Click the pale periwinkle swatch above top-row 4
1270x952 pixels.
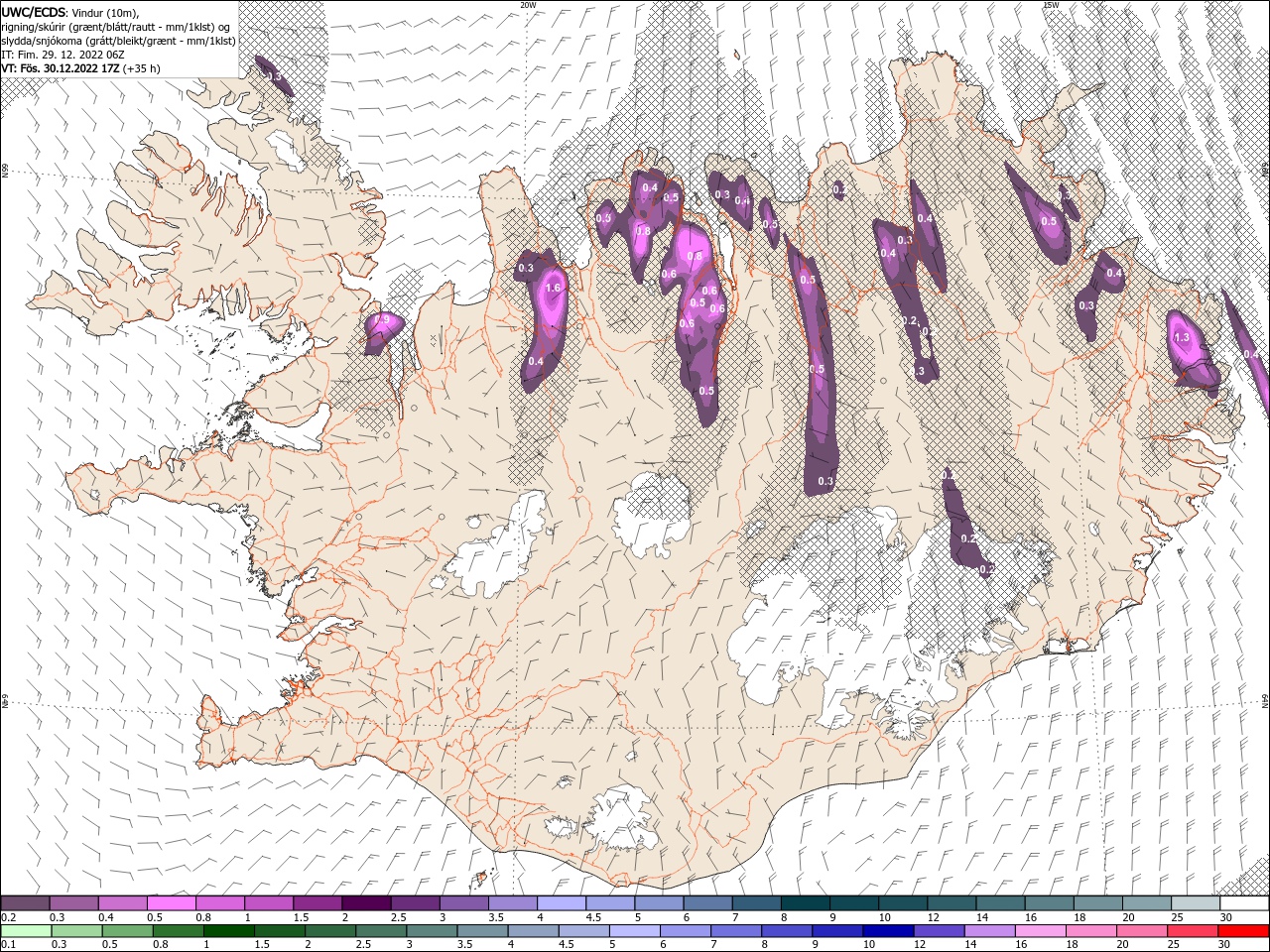tap(561, 903)
